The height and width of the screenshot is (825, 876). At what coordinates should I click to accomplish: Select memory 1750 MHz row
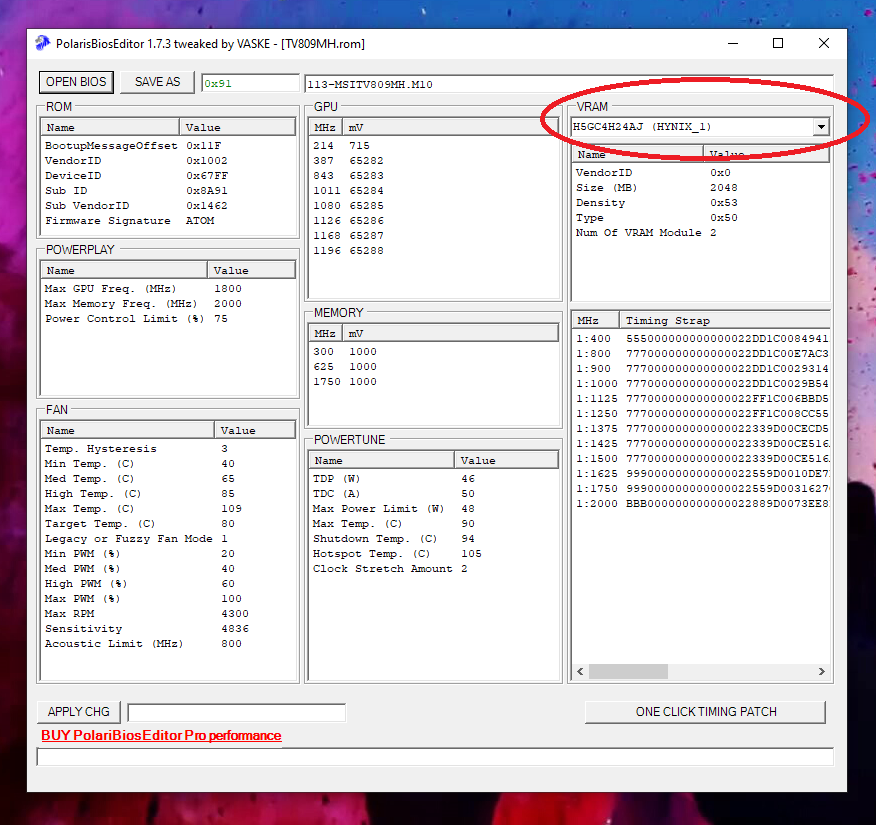click(434, 382)
